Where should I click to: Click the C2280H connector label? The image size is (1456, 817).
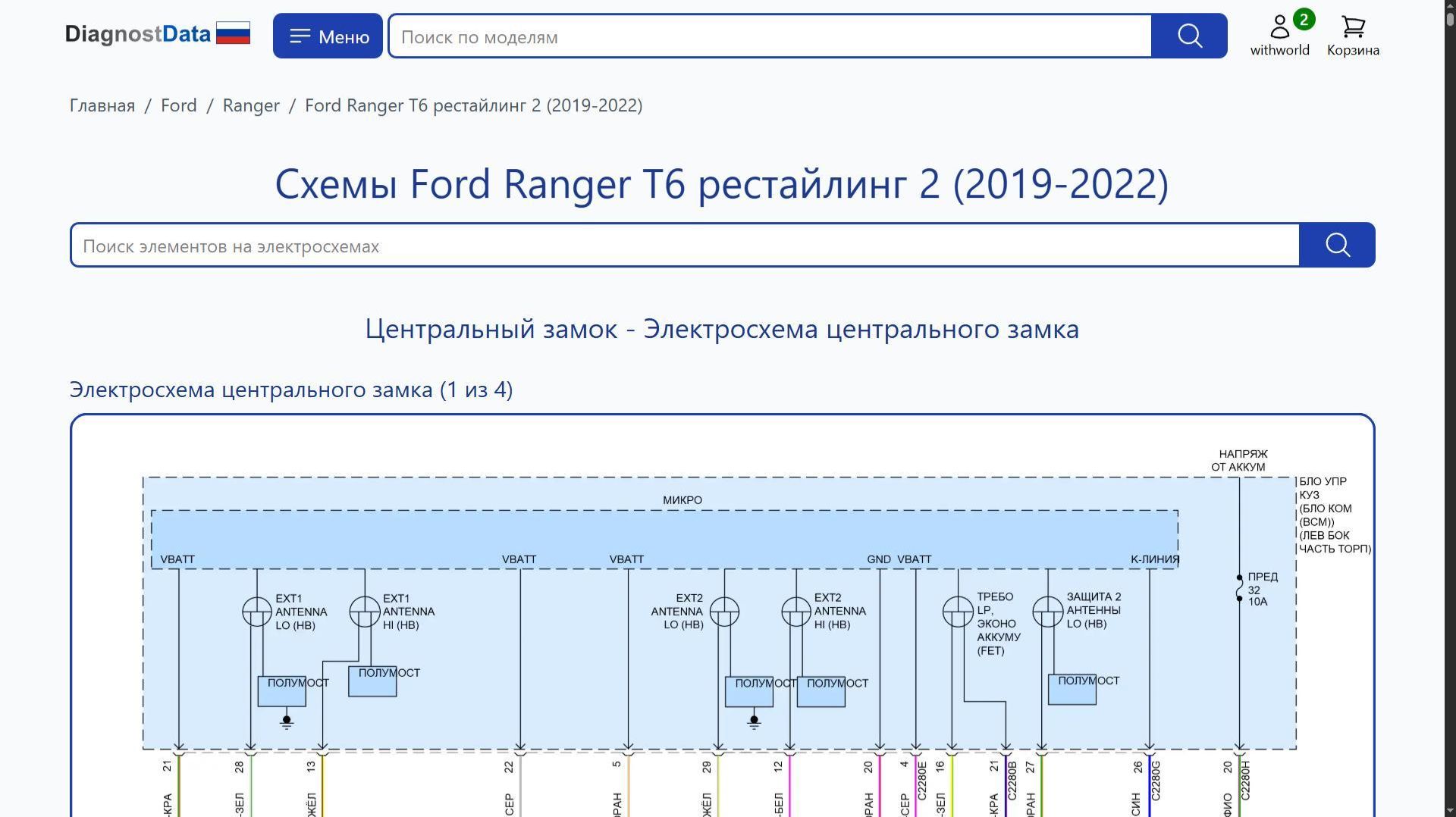(1244, 781)
